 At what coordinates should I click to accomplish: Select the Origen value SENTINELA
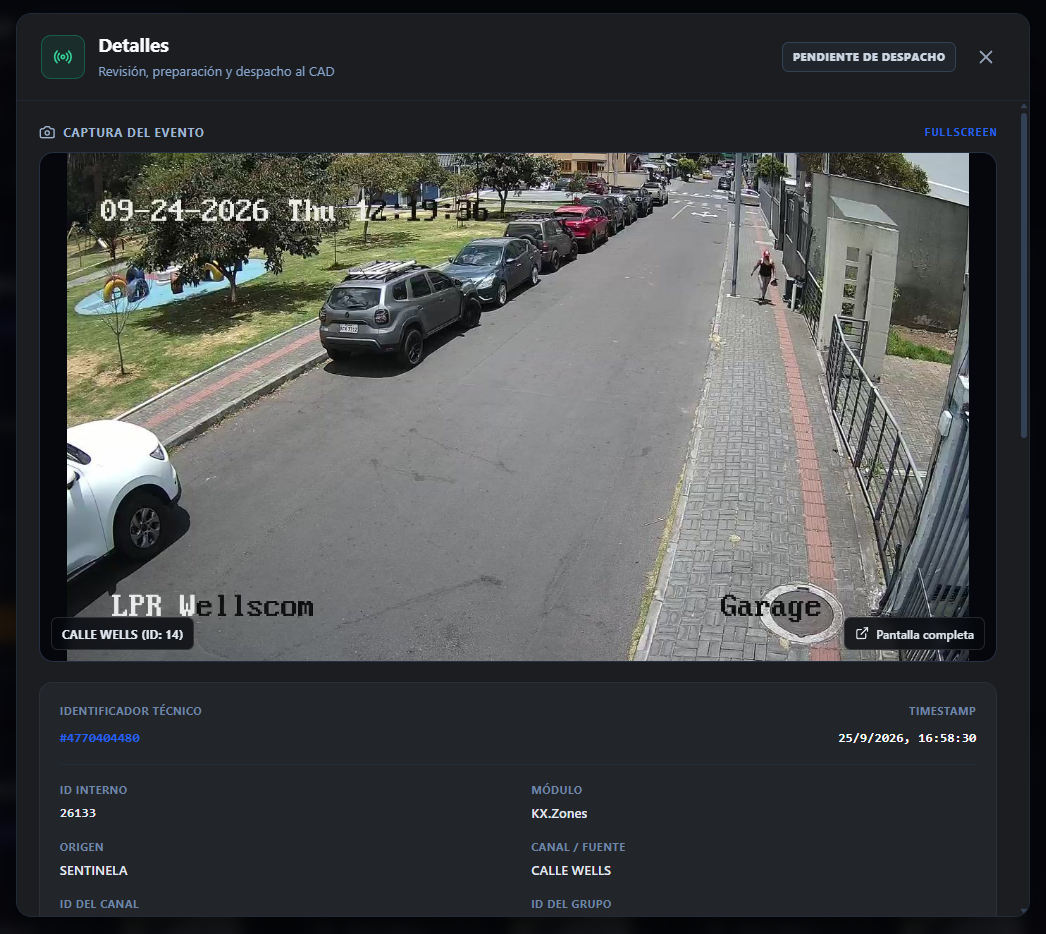(93, 871)
